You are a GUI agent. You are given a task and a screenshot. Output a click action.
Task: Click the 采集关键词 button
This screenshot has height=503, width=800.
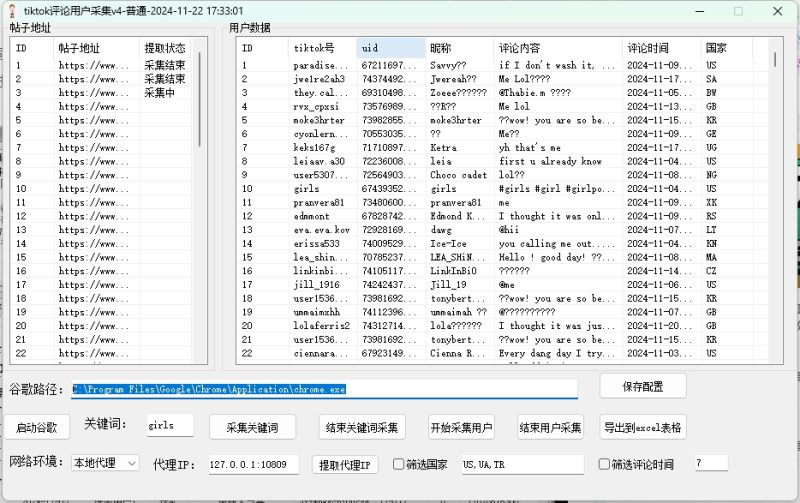[252, 427]
